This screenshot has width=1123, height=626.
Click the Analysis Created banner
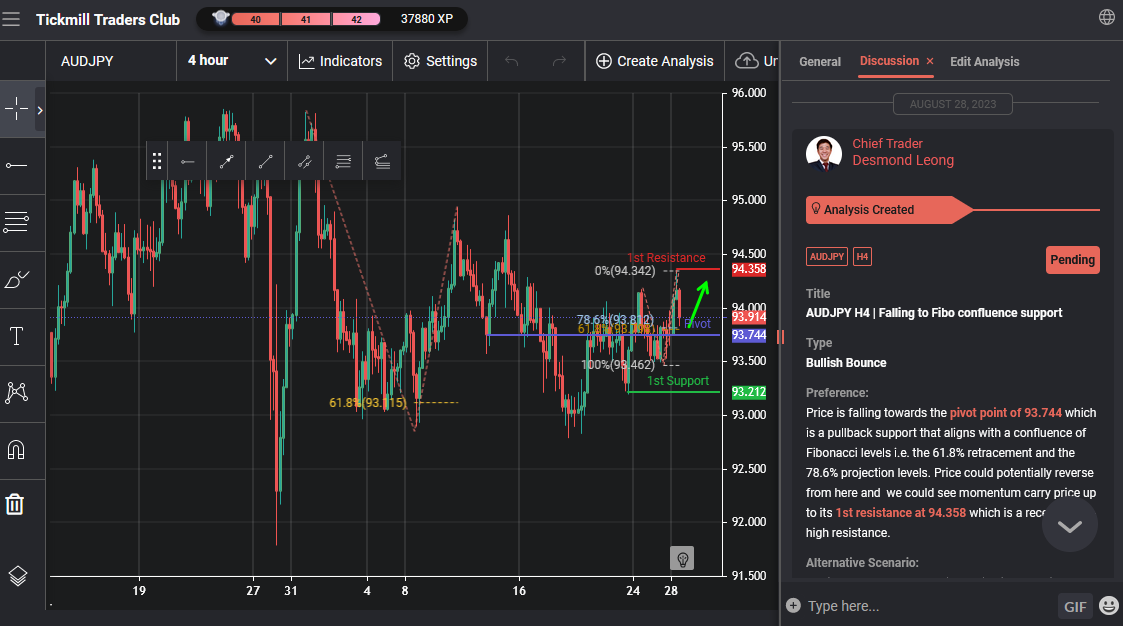pos(889,210)
